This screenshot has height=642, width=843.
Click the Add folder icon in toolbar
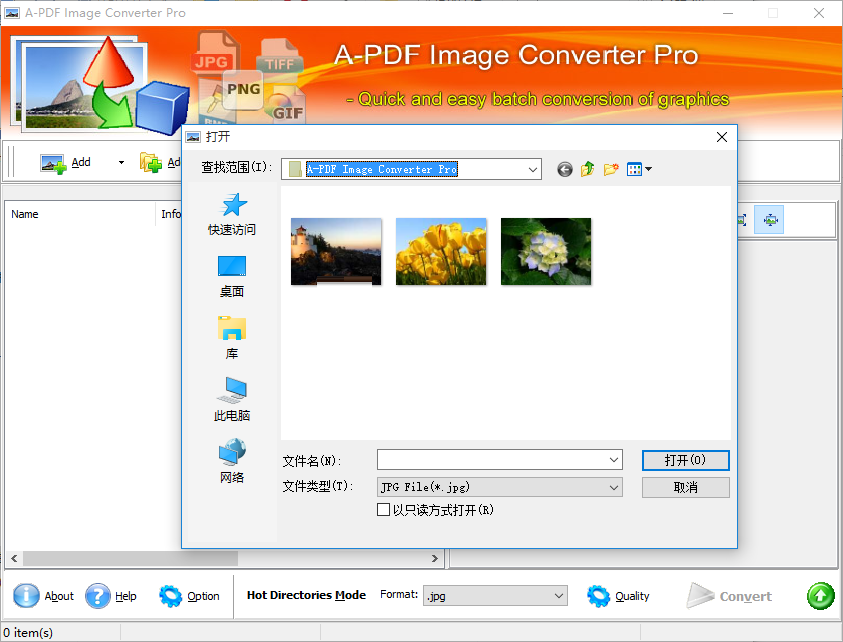(x=151, y=162)
